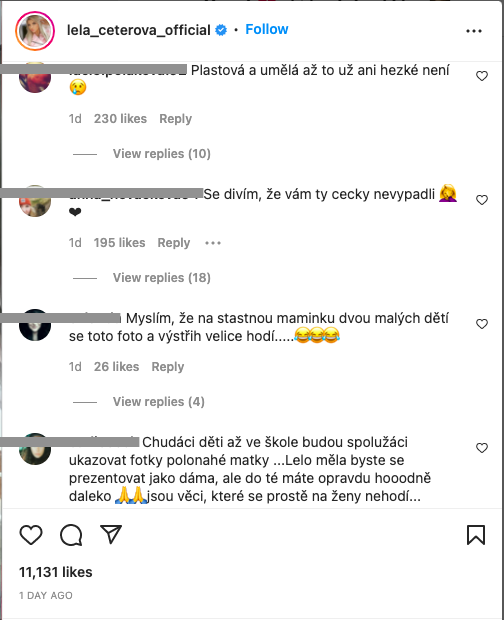
Task: Open post options three-dots menu in header
Action: [474, 31]
